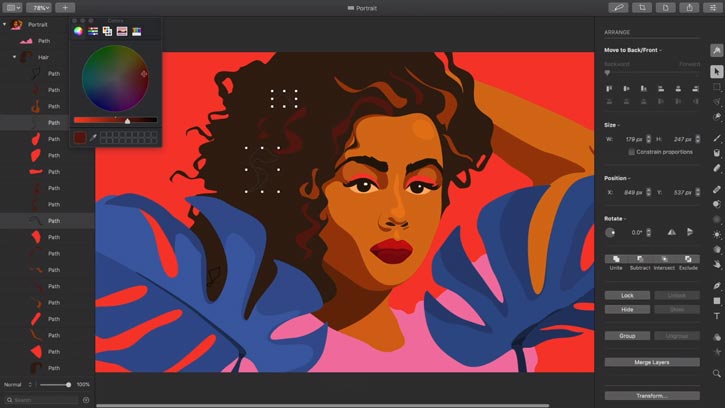Click the height stepper control
Image resolution: width=725 pixels, height=408 pixels.
point(697,139)
